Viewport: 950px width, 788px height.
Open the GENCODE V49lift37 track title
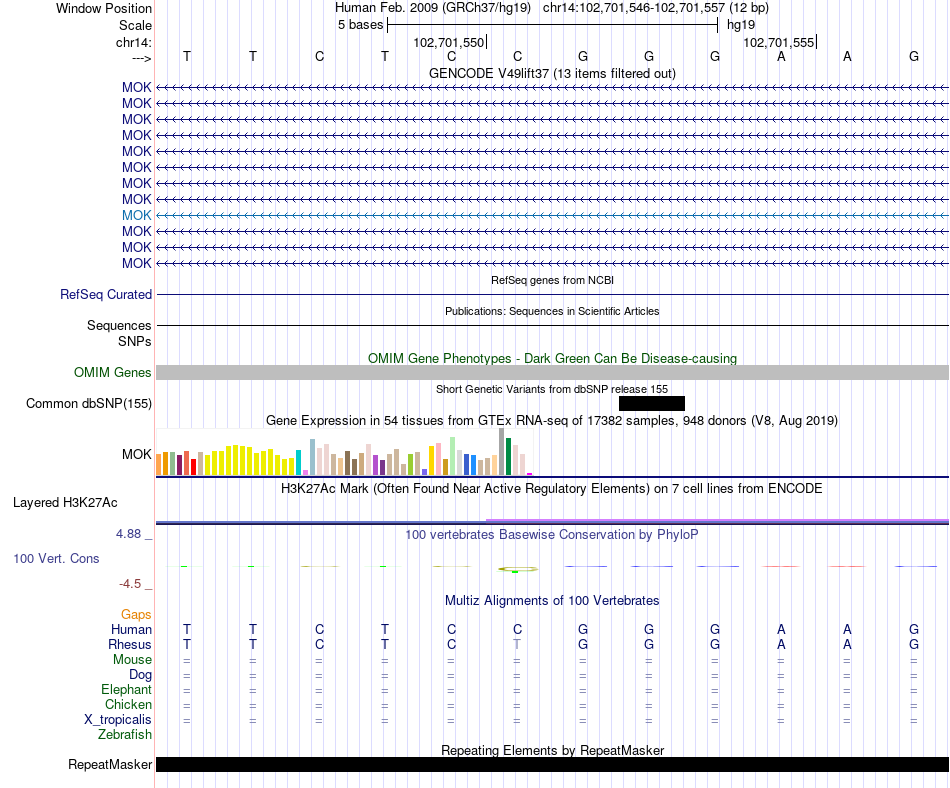coord(552,73)
